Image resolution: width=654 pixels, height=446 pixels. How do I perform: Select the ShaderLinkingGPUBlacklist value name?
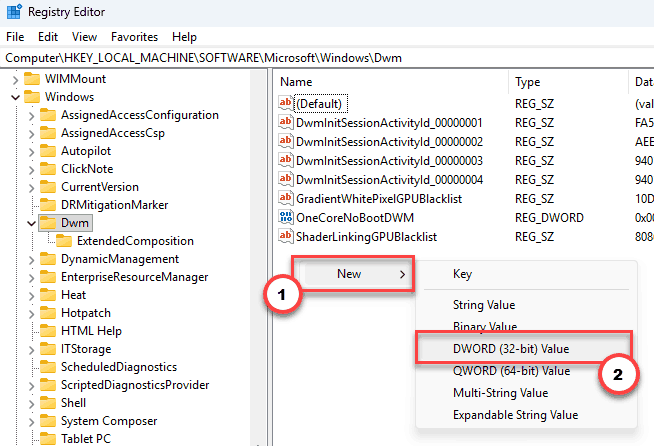(x=367, y=237)
